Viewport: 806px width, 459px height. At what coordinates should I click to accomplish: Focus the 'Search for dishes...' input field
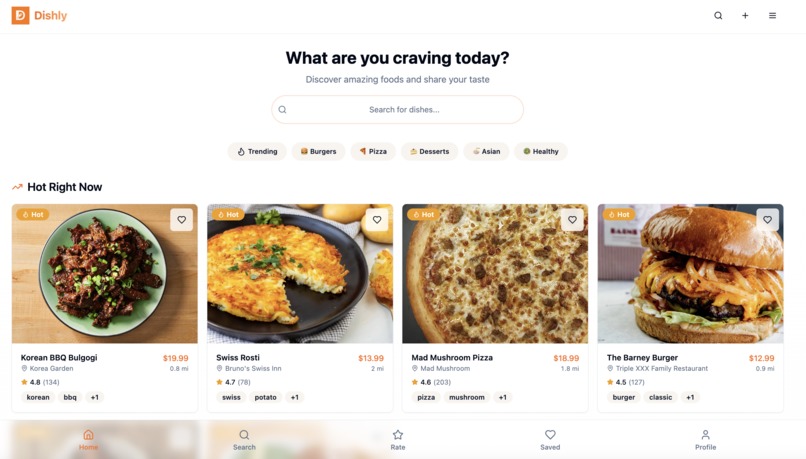click(397, 109)
